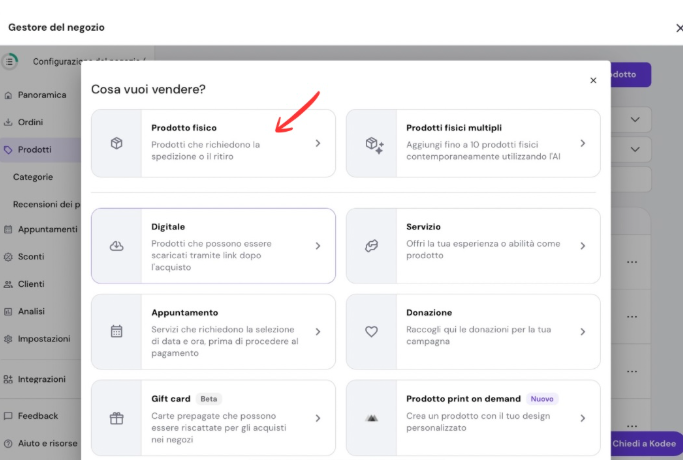Close the Gestore del negozio window
This screenshot has height=461, width=683.
pos(679,28)
